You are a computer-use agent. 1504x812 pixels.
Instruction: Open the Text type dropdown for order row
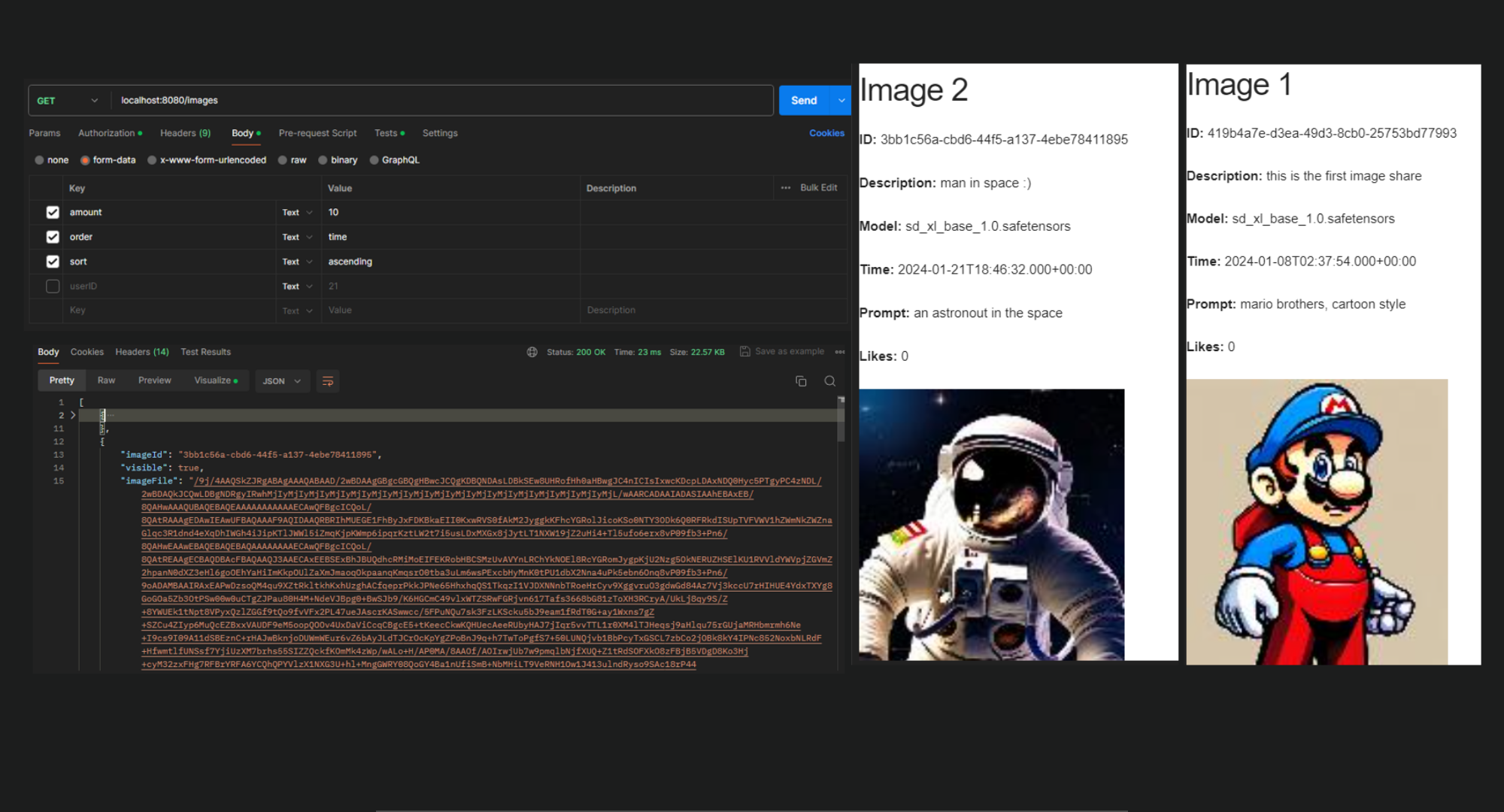pos(298,238)
